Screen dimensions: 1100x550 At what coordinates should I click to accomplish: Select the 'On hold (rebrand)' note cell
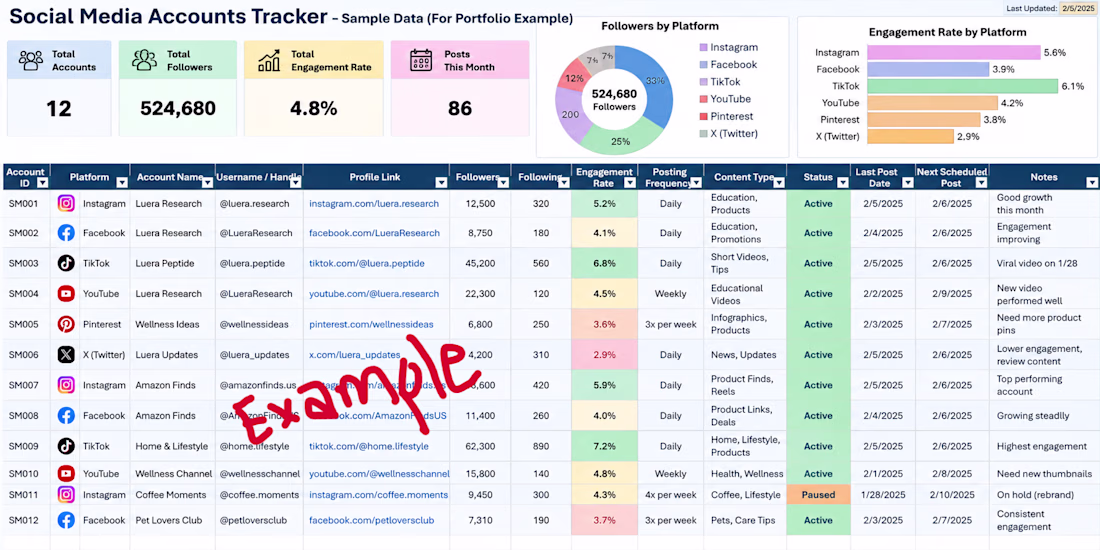[1044, 495]
